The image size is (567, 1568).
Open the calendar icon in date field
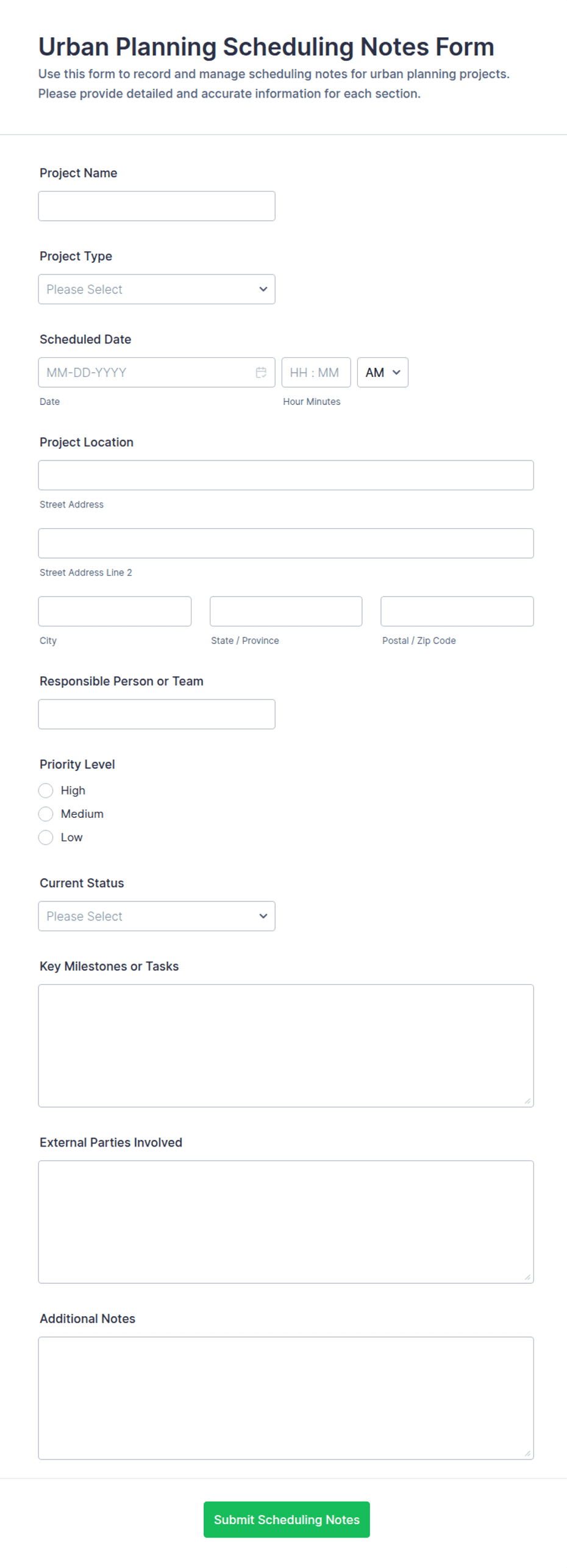(261, 372)
